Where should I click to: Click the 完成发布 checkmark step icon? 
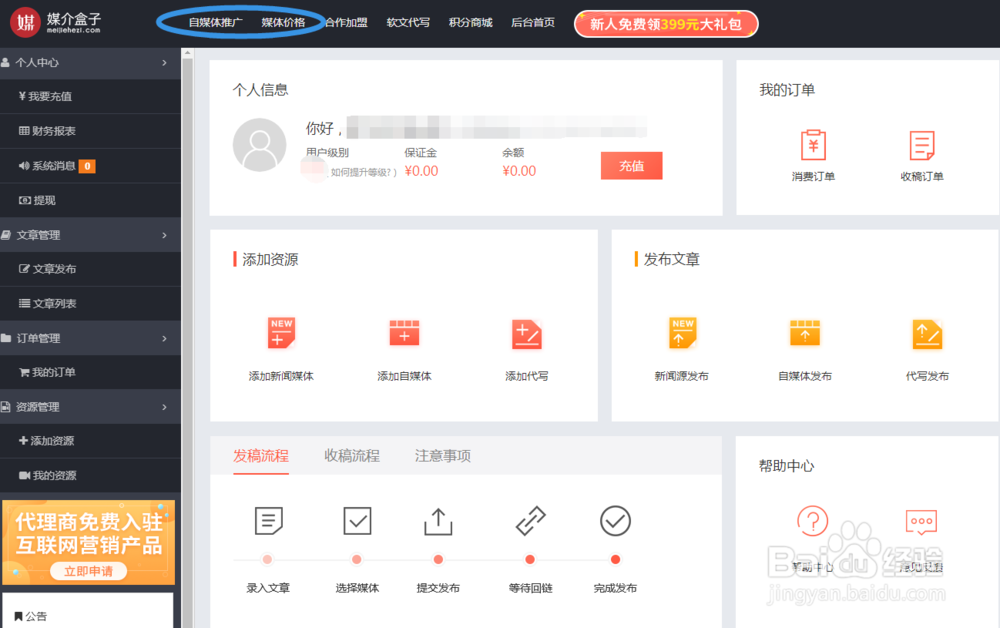point(615,521)
